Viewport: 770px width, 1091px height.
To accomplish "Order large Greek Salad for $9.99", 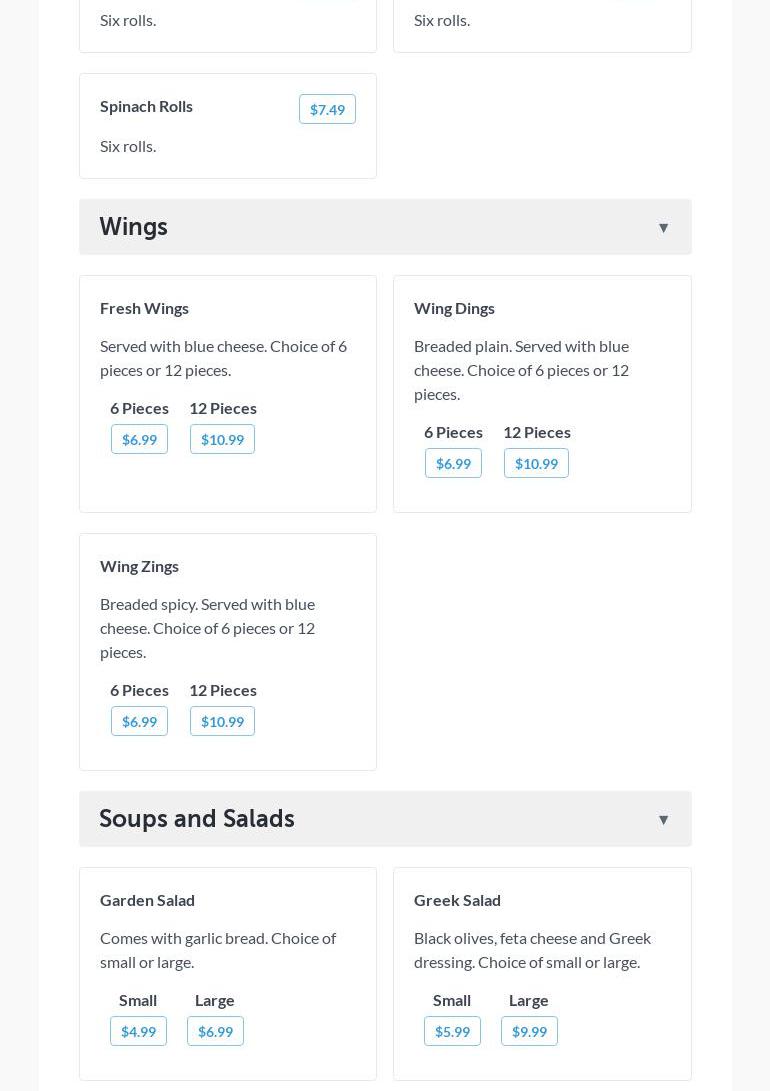I will [x=529, y=1031].
